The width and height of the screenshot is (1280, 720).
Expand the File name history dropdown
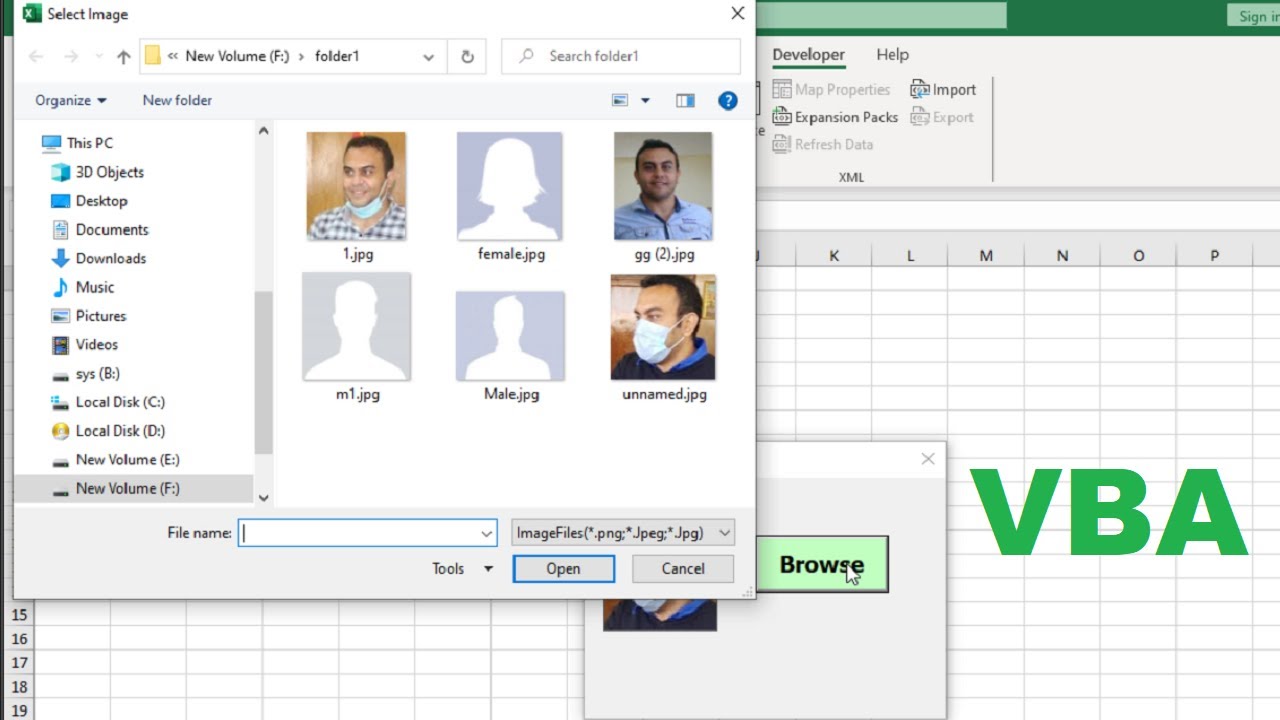[487, 533]
